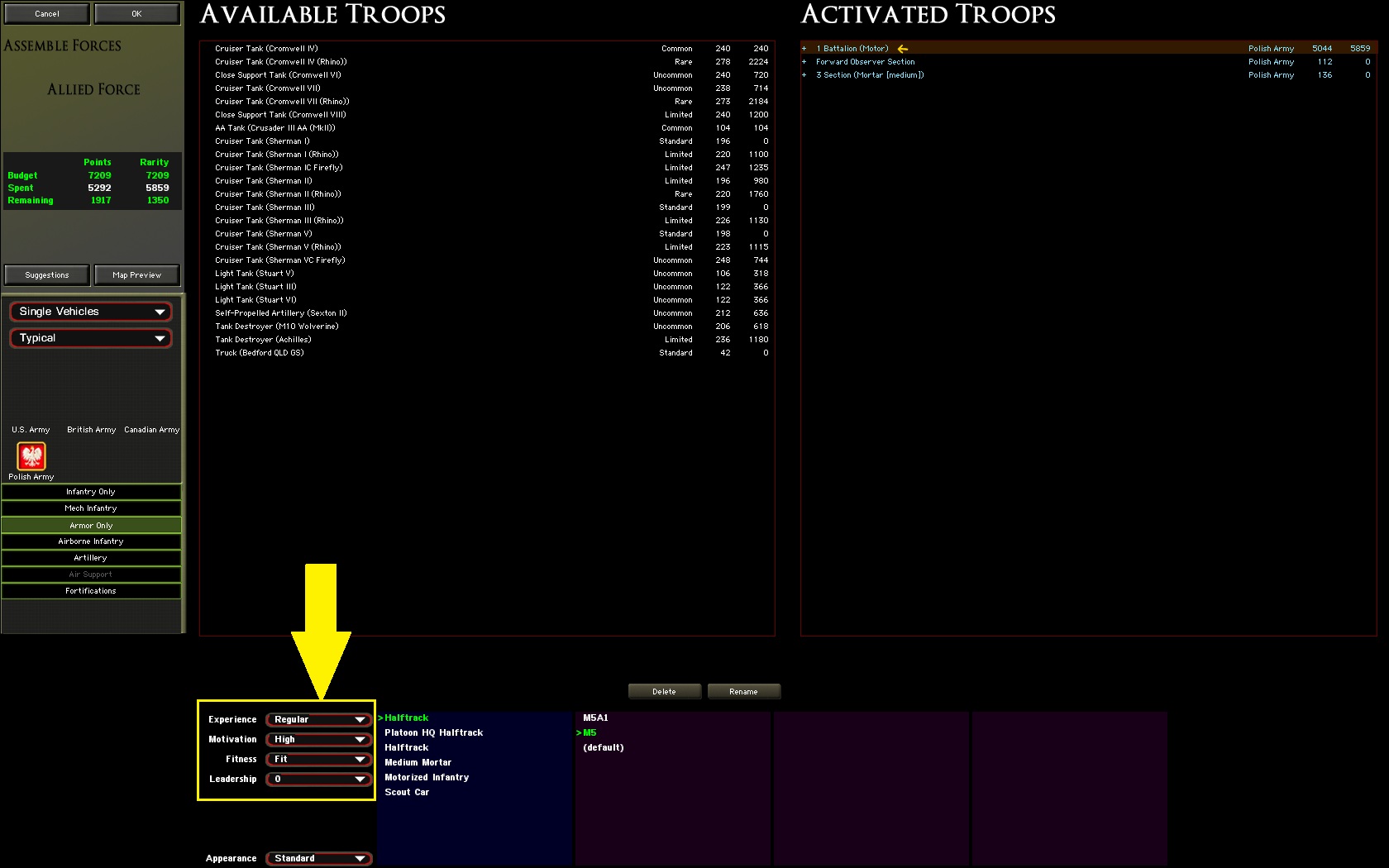Open the Suggestions button
1389x868 pixels.
point(47,274)
